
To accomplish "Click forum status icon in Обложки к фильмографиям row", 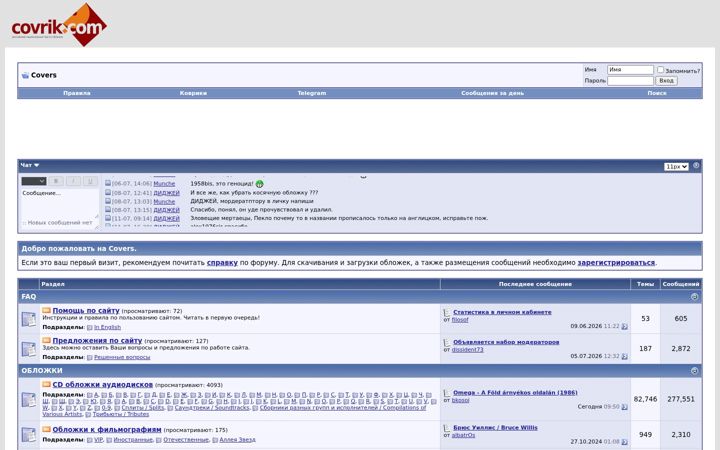I will 28,435.
